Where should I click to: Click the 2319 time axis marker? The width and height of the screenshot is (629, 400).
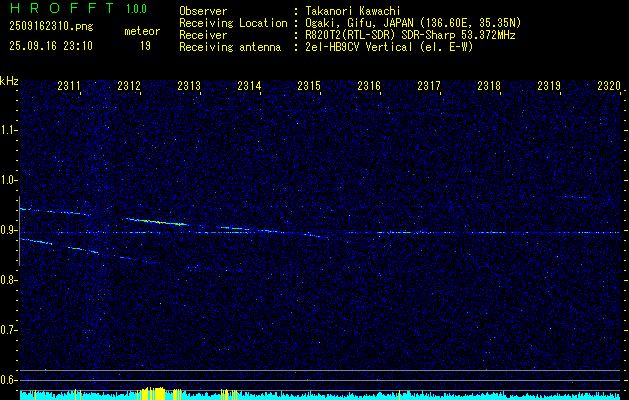[x=549, y=86]
